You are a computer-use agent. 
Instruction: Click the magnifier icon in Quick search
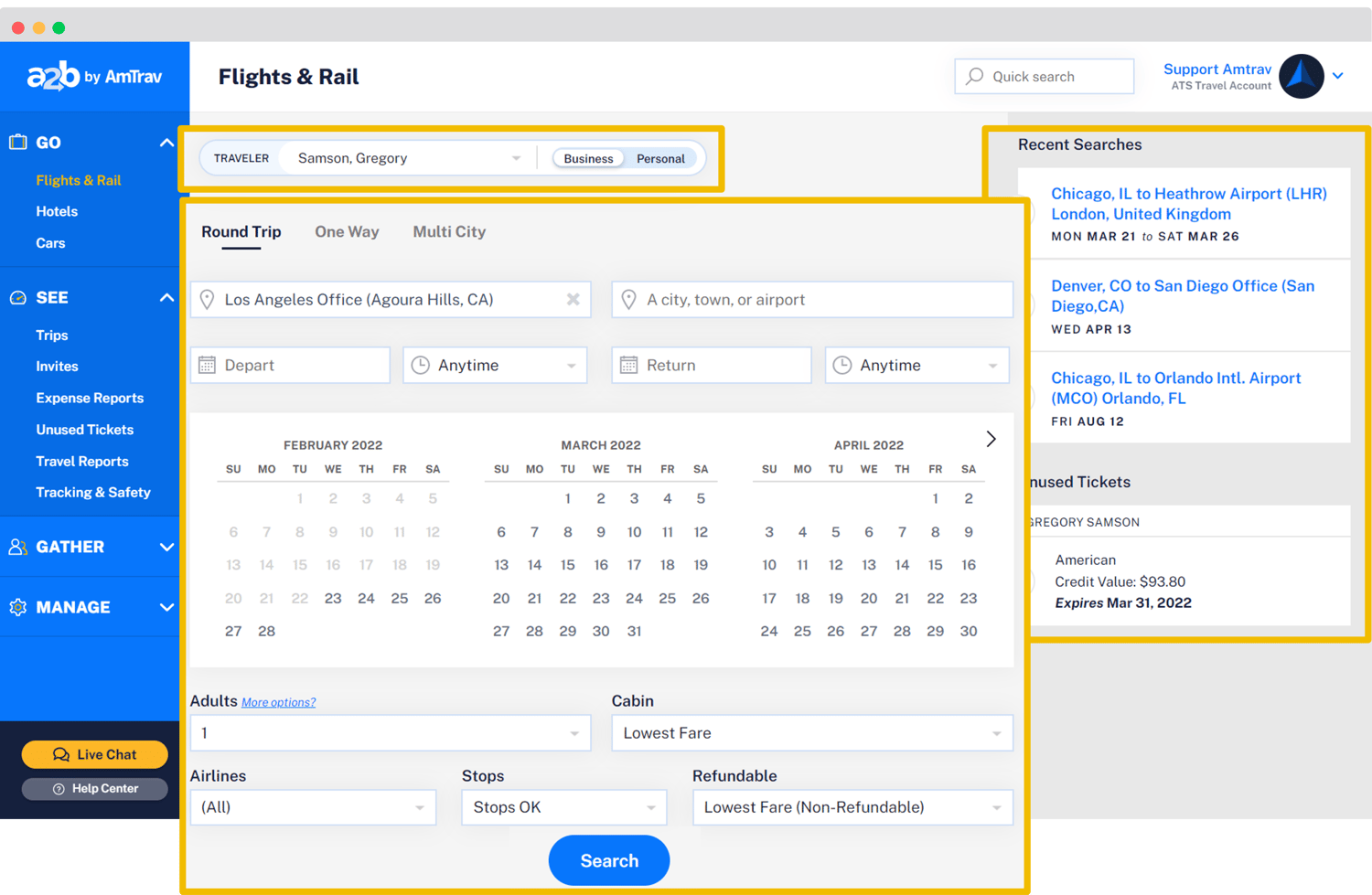coord(975,77)
